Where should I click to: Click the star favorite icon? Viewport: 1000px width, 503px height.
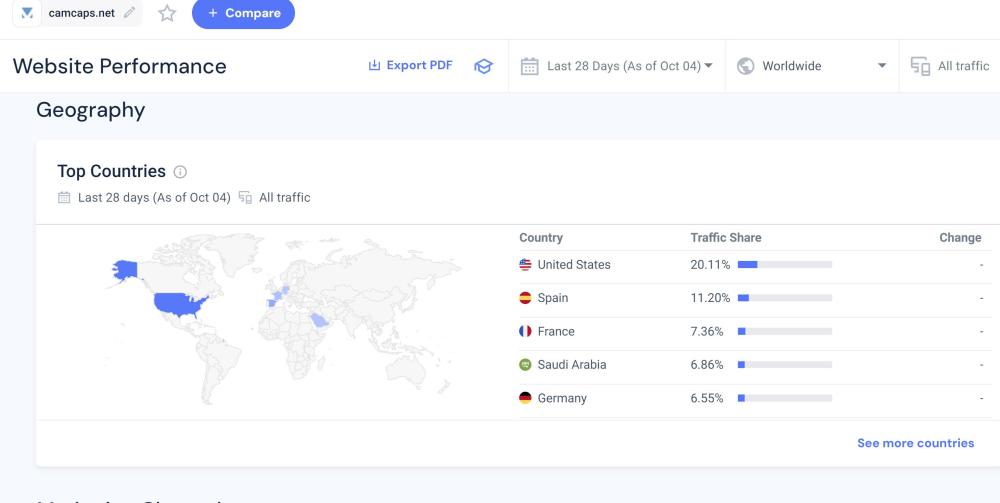pyautogui.click(x=167, y=13)
